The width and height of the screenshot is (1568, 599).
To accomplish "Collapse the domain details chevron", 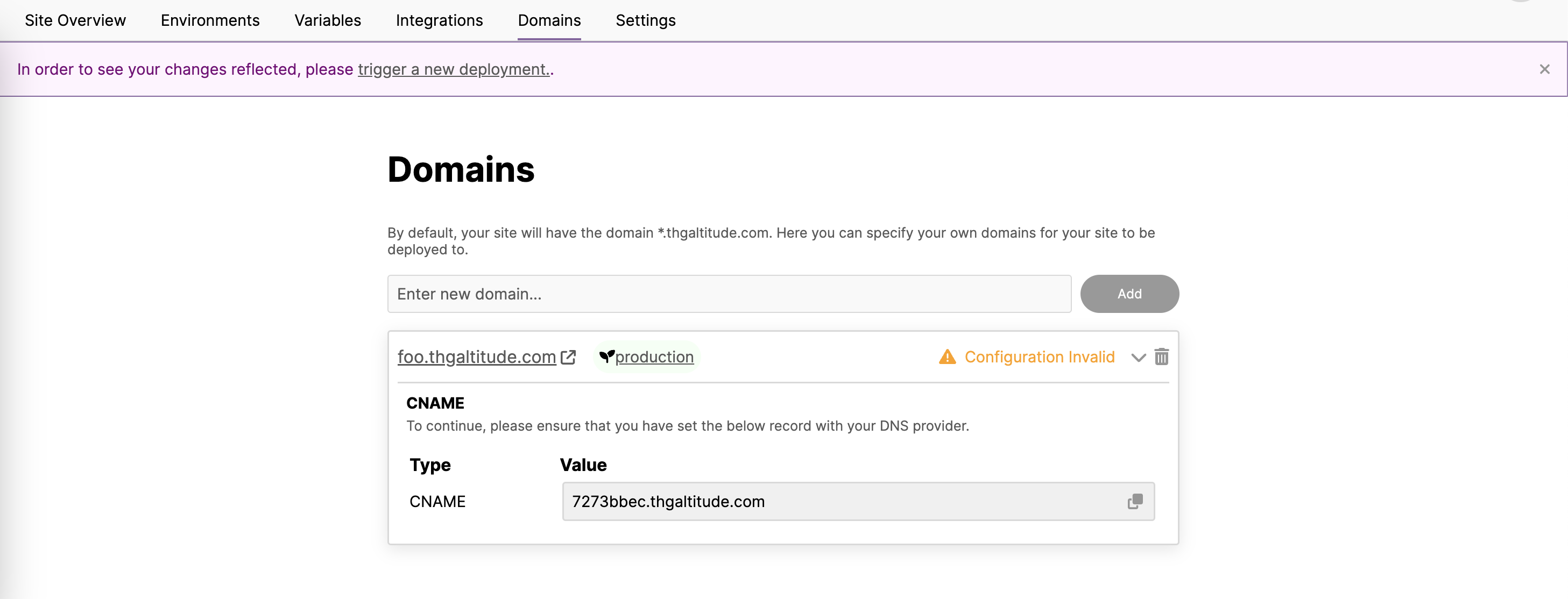I will 1138,358.
